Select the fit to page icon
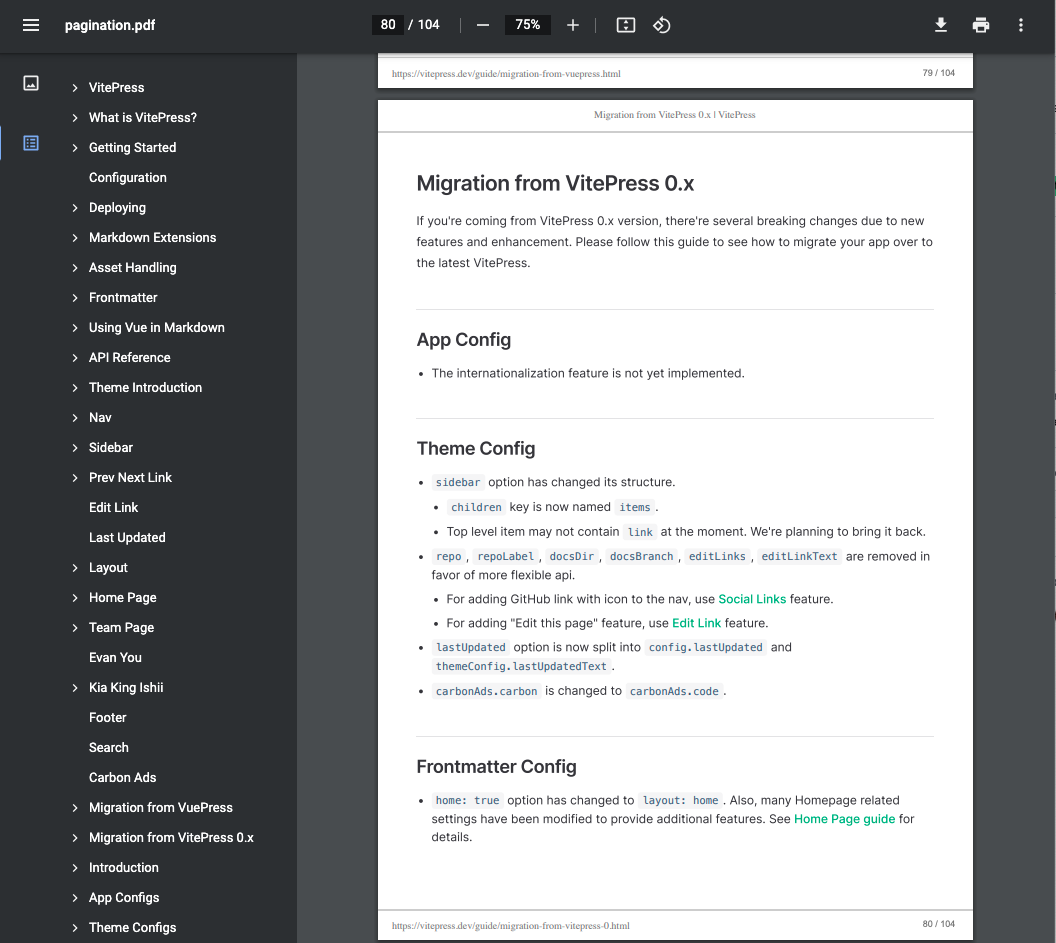The height and width of the screenshot is (943, 1056). coord(625,24)
